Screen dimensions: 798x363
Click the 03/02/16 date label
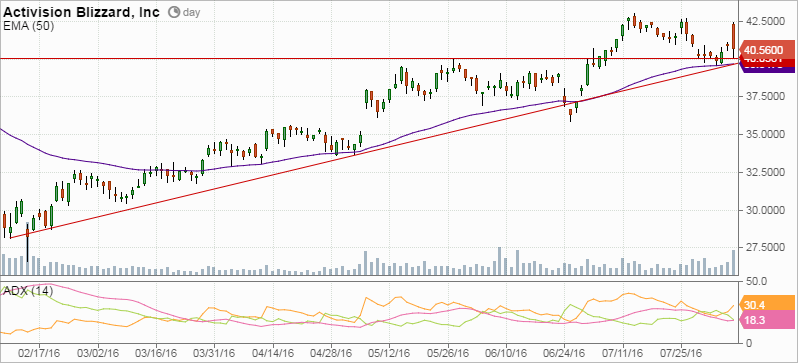(97, 352)
